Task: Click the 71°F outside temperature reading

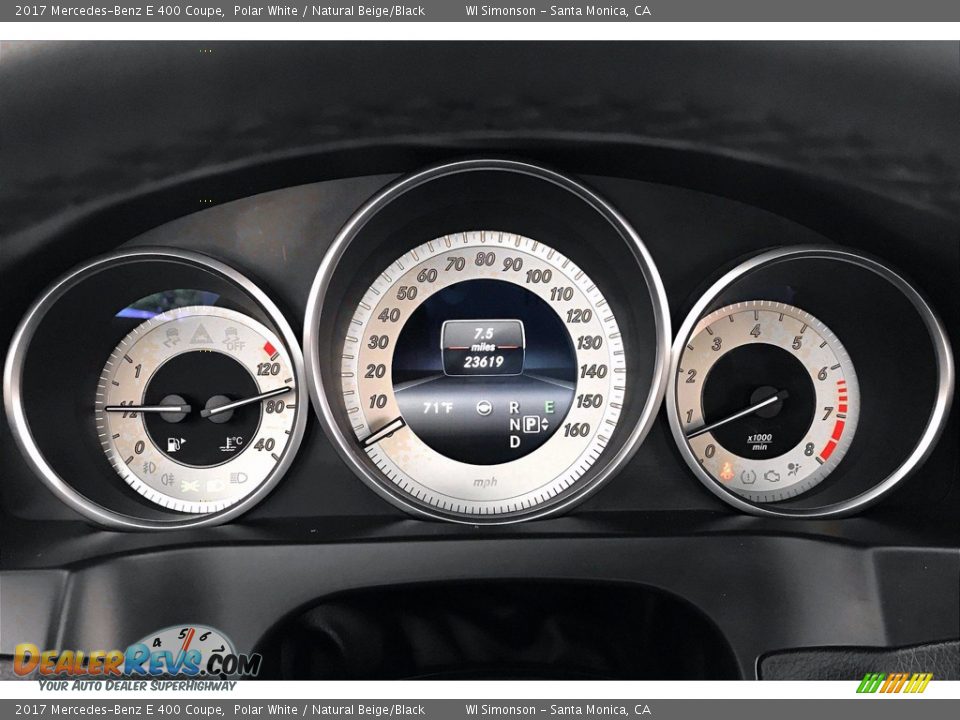Action: pyautogui.click(x=438, y=408)
